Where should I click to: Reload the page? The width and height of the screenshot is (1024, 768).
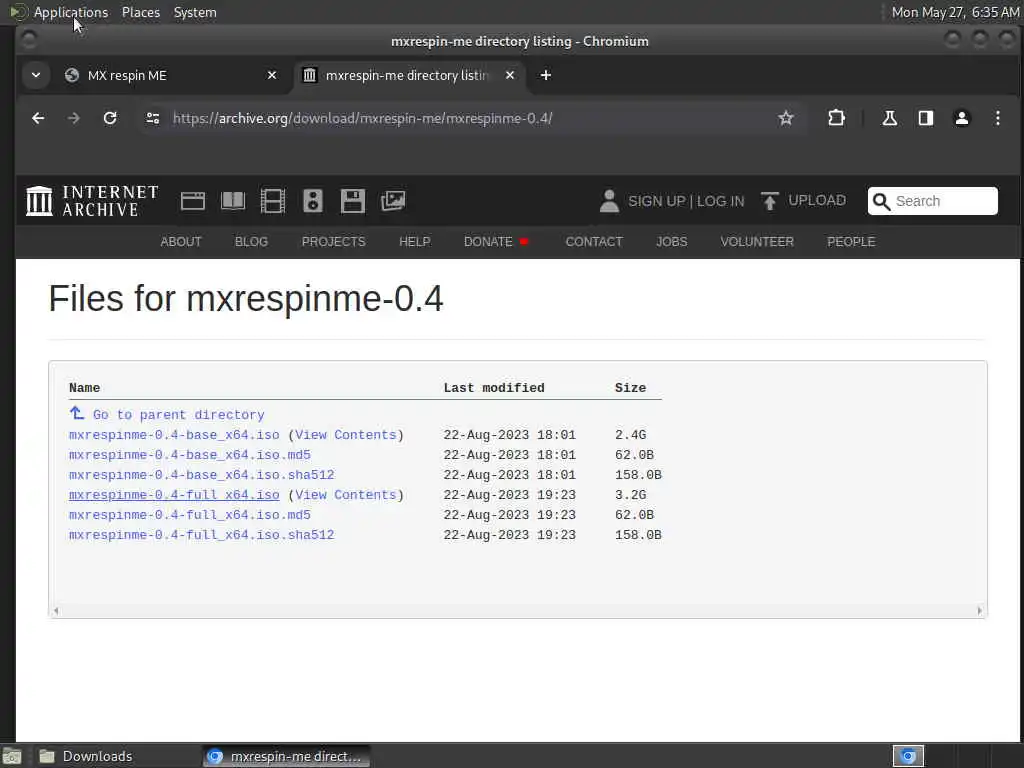click(x=110, y=118)
